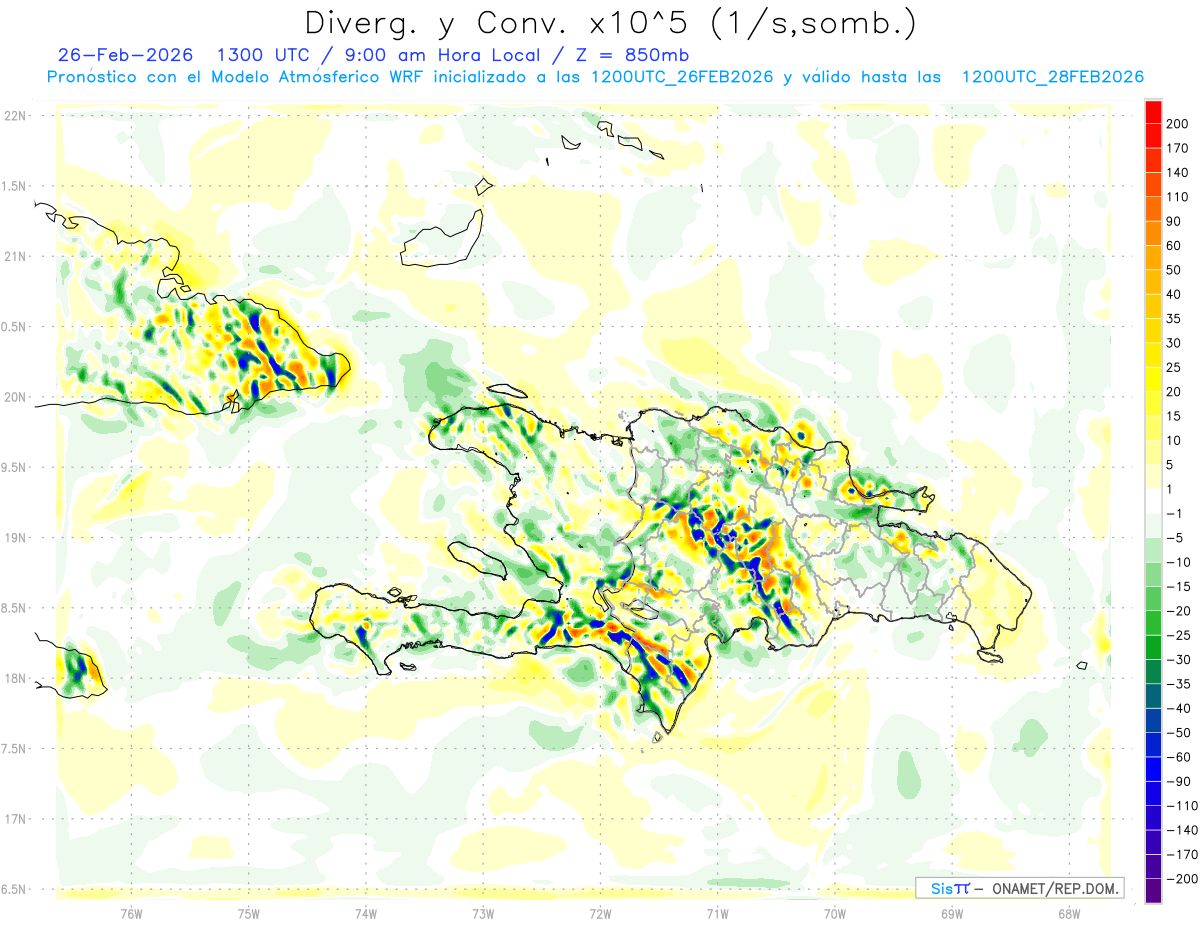Click the "0.5N" latitude label
The height and width of the screenshot is (927, 1200).
pos(15,327)
